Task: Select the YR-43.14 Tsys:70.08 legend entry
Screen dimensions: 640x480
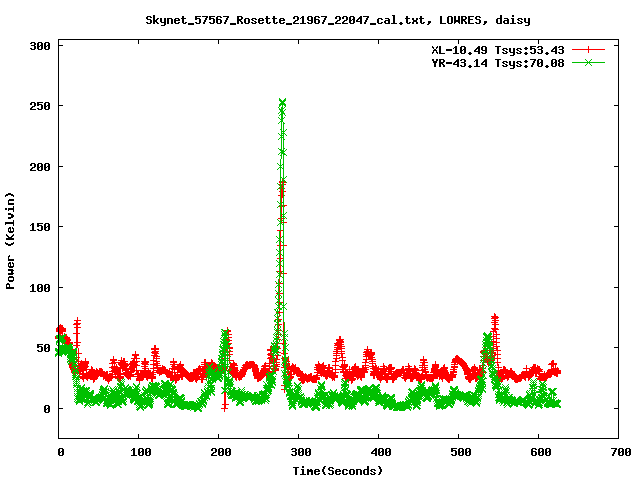Action: [x=498, y=63]
